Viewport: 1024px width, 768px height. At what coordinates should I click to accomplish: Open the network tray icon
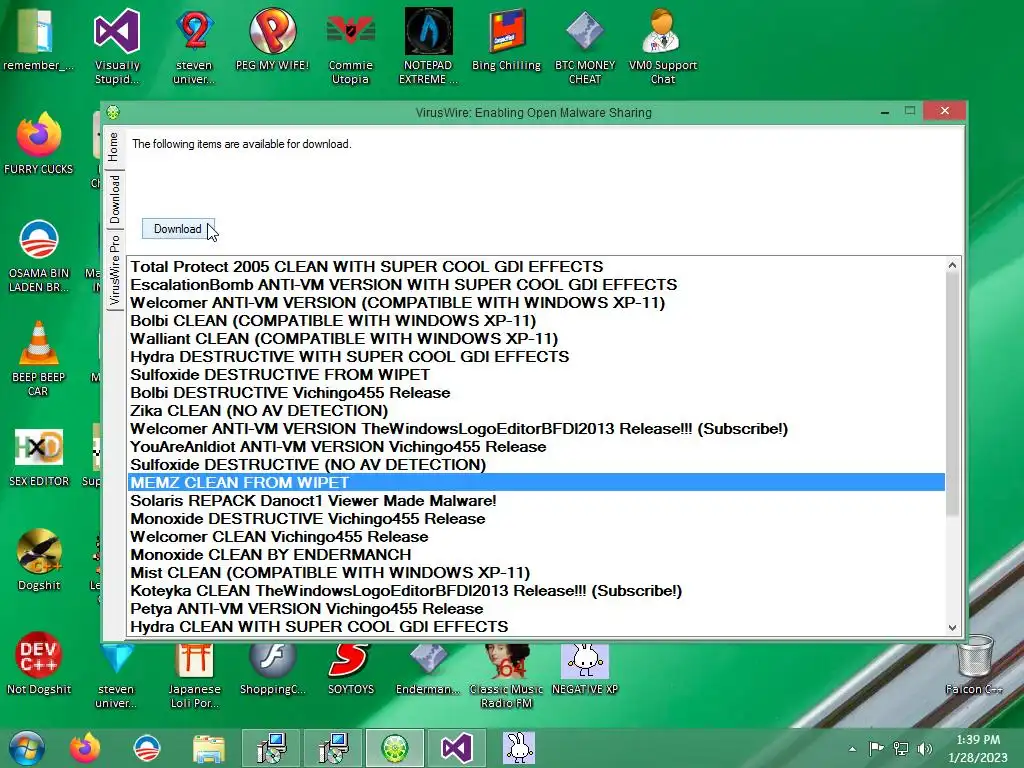coord(901,748)
